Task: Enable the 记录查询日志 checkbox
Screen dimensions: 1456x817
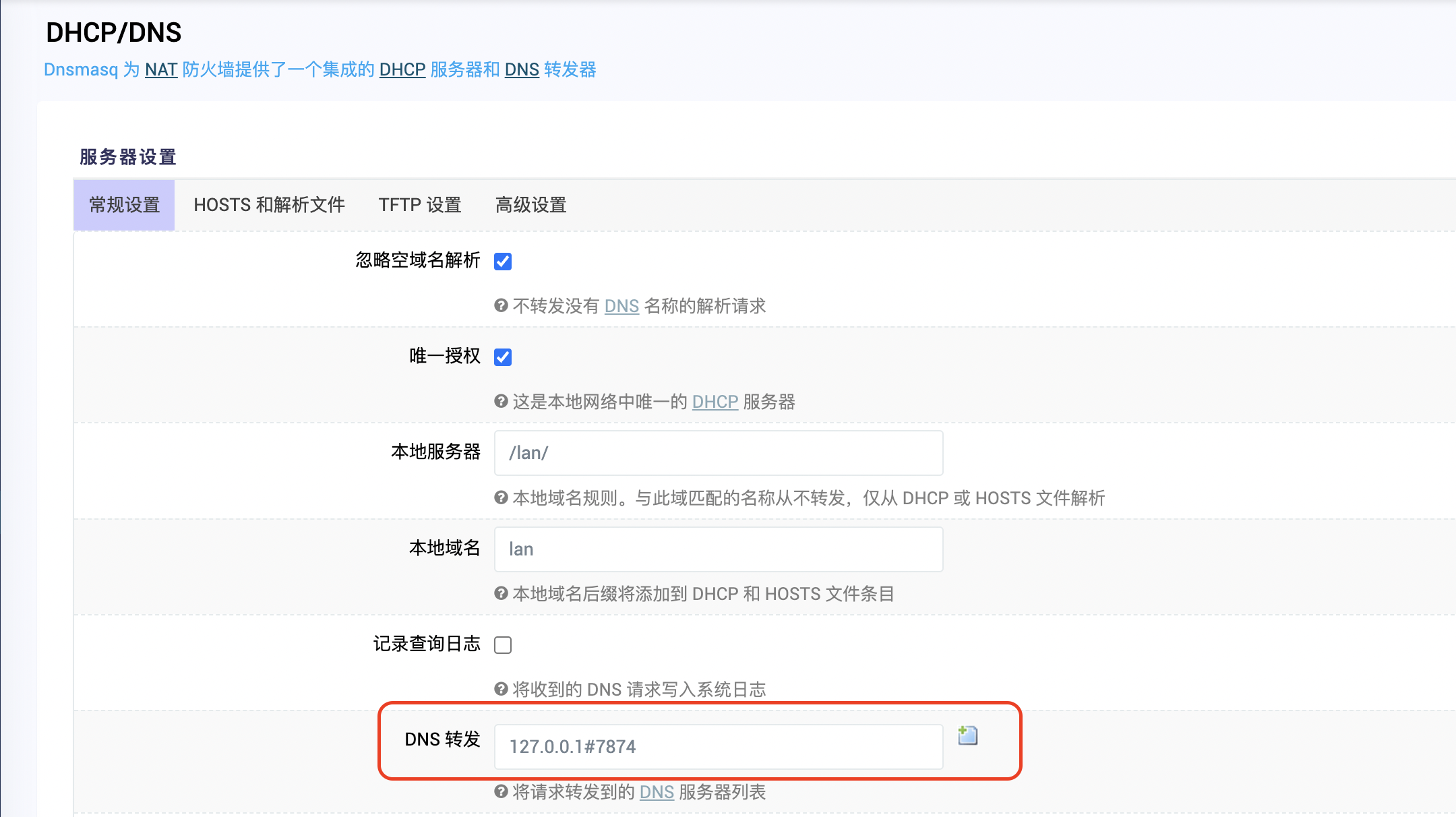Action: [503, 645]
